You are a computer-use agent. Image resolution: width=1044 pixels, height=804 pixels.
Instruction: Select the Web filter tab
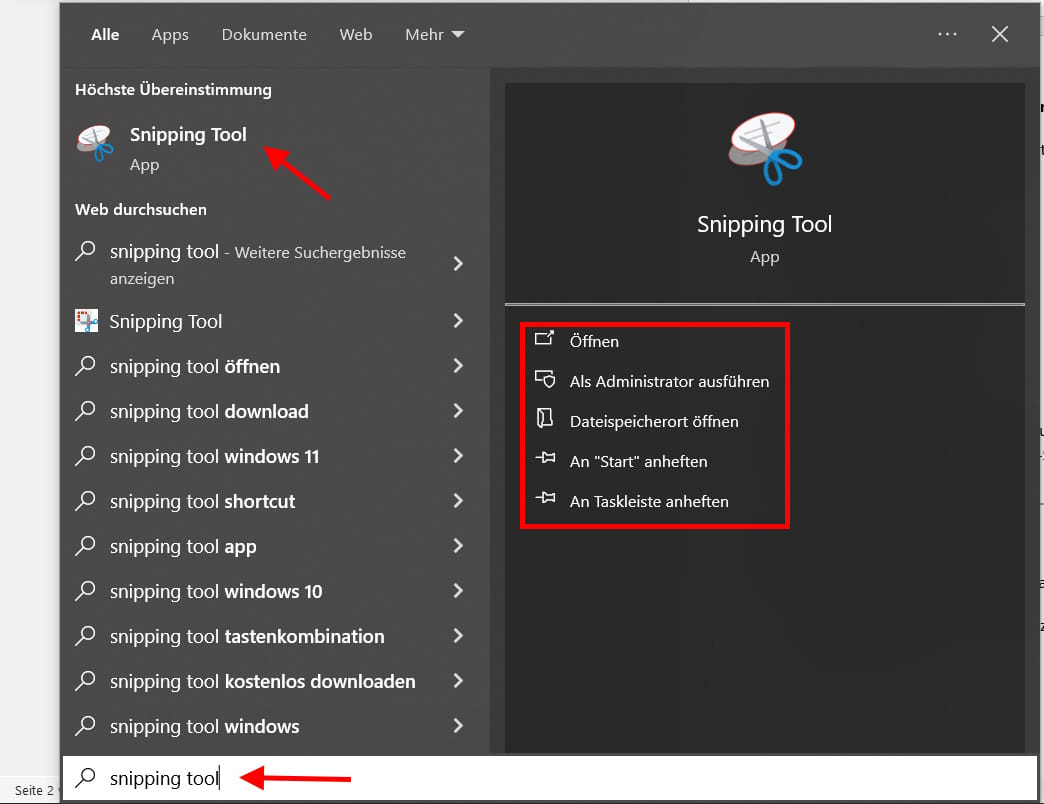(x=356, y=35)
